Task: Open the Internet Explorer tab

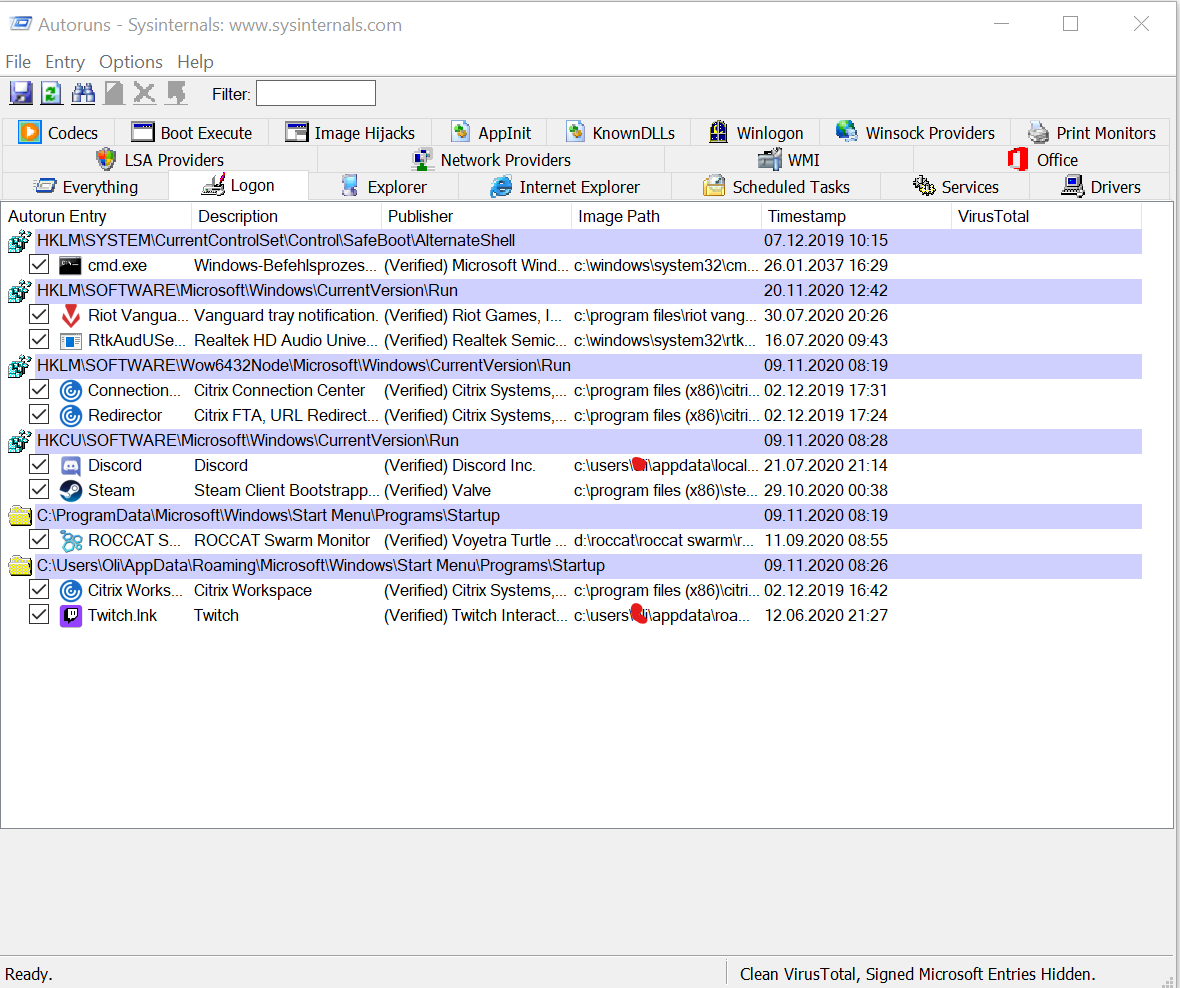Action: click(x=564, y=187)
